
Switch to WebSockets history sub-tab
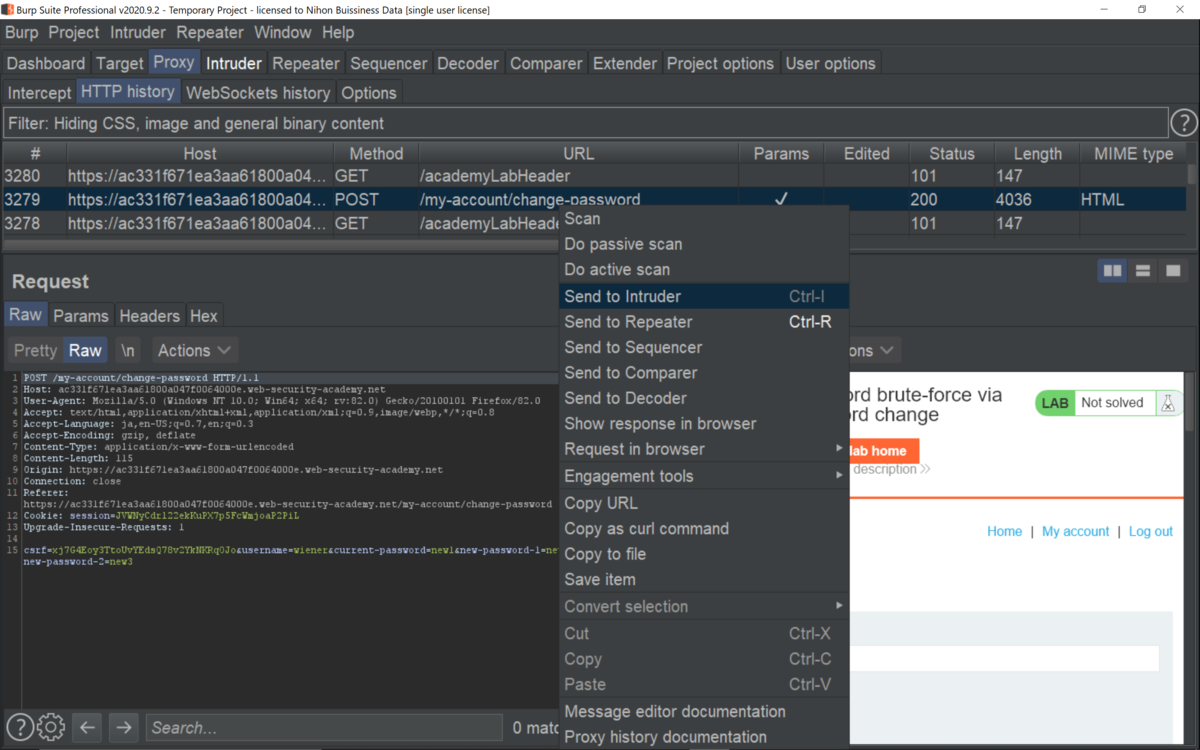258,93
